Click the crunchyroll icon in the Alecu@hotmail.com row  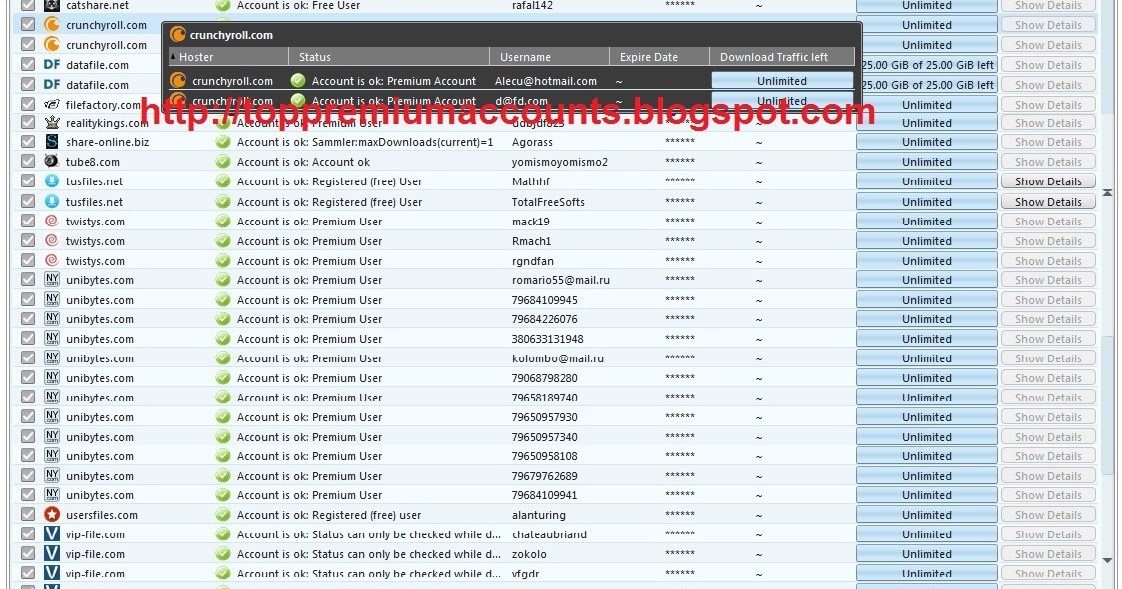178,80
